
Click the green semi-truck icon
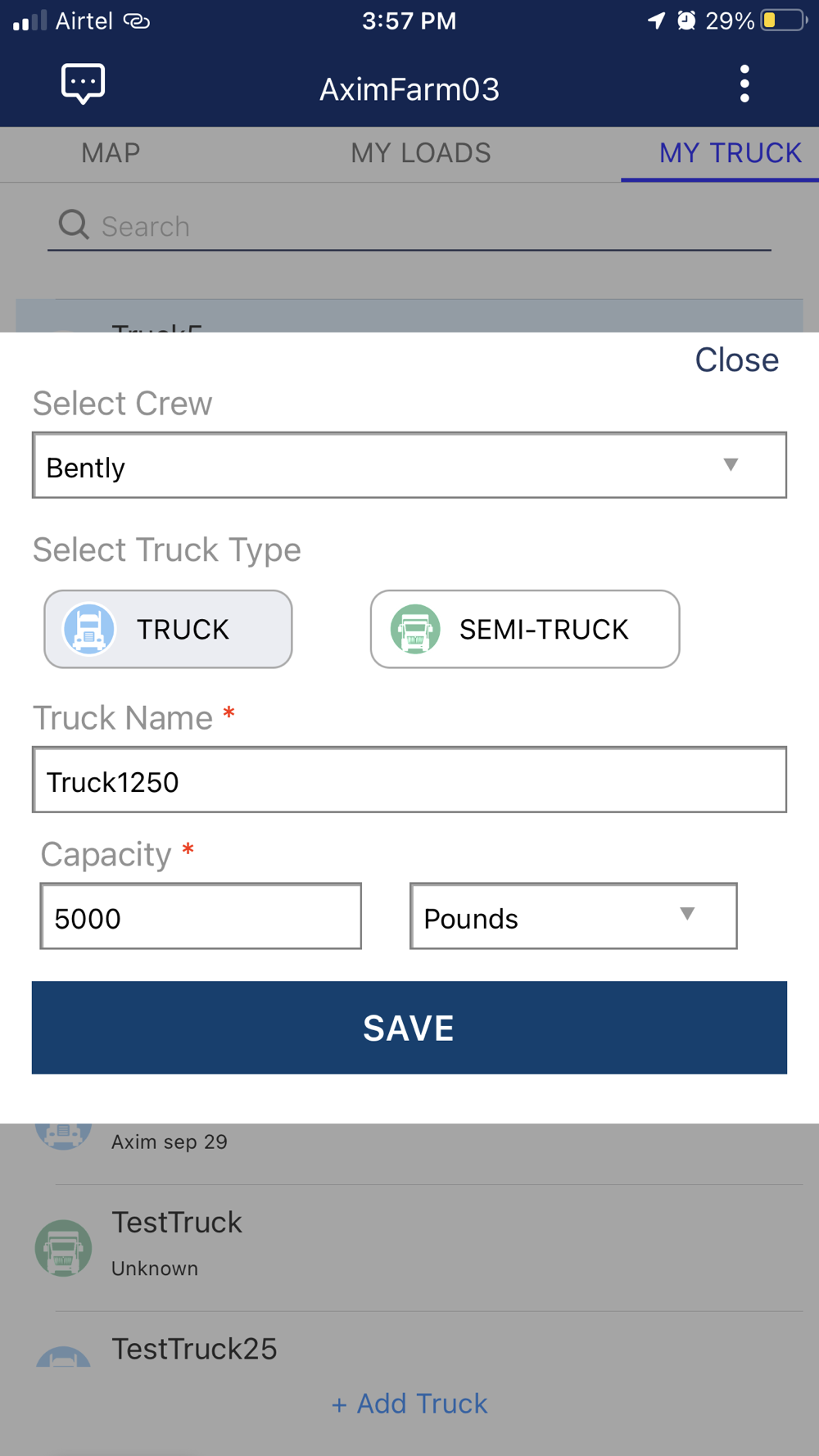pyautogui.click(x=415, y=629)
